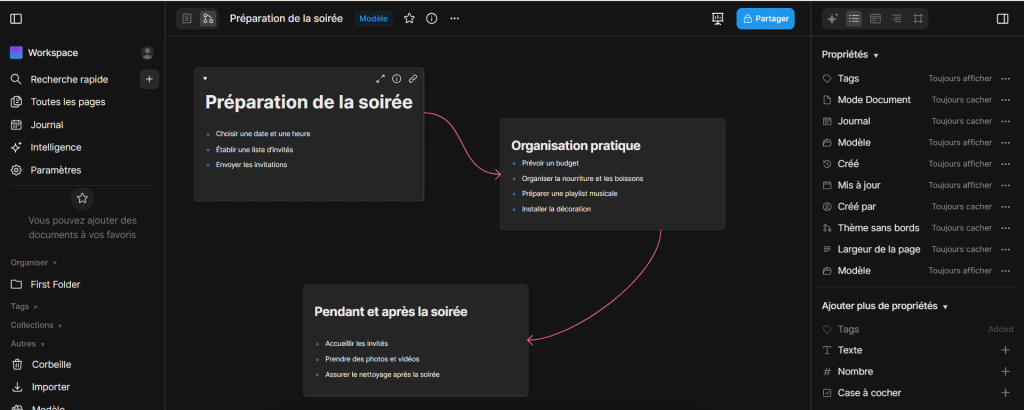Open Toutes les pages in the sidebar

coord(67,101)
